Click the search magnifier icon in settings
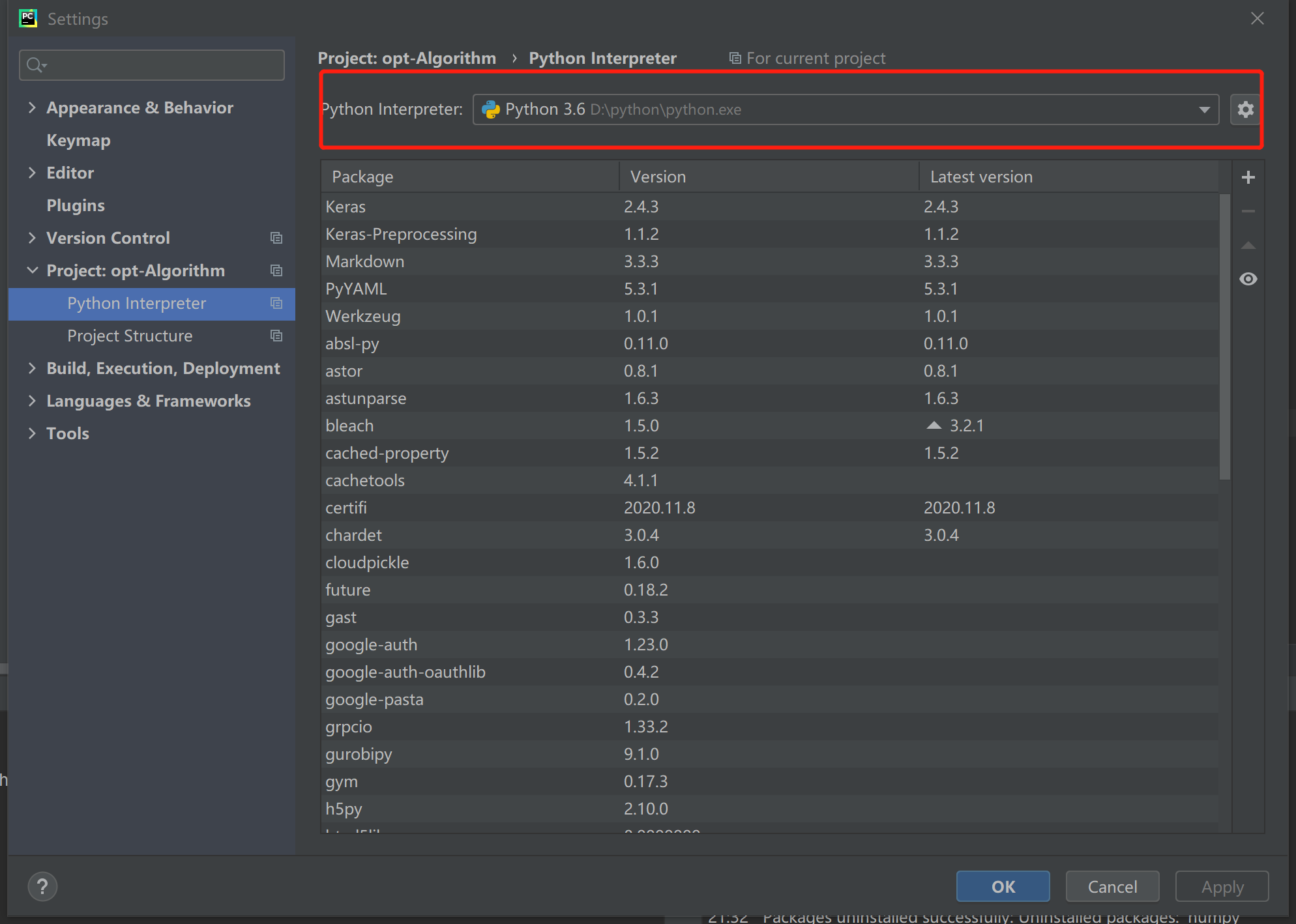 [35, 65]
